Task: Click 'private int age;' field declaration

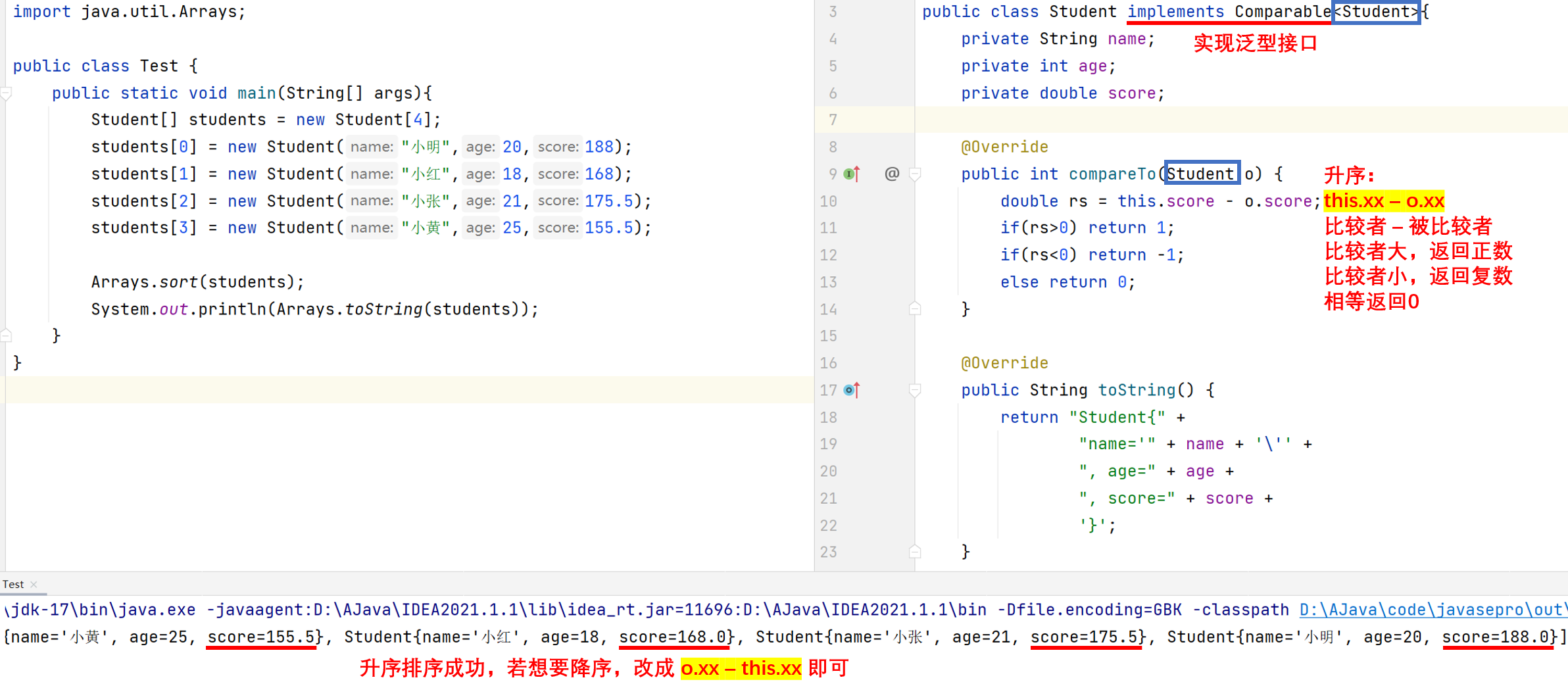Action: pyautogui.click(x=1039, y=66)
